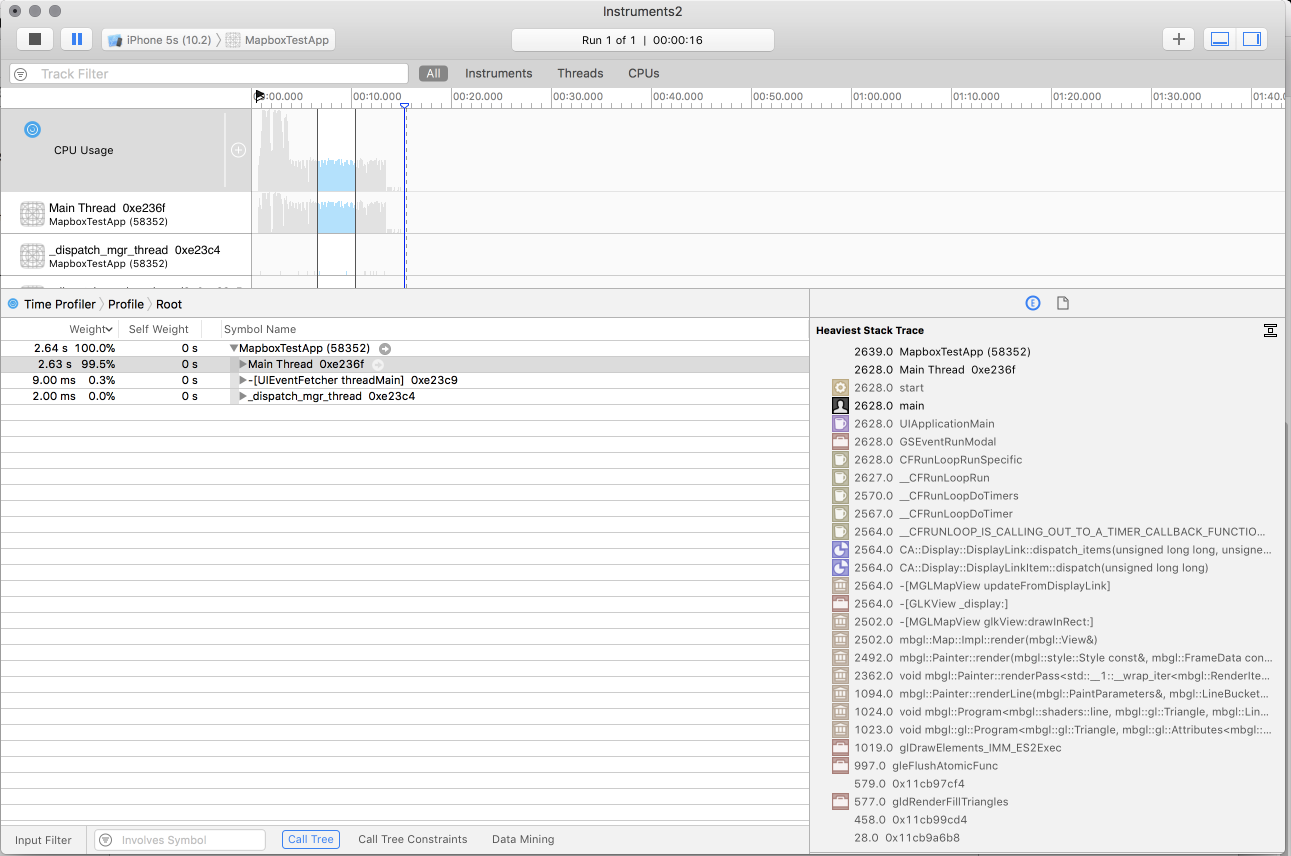Switch to the Threads filter tab

(x=580, y=73)
